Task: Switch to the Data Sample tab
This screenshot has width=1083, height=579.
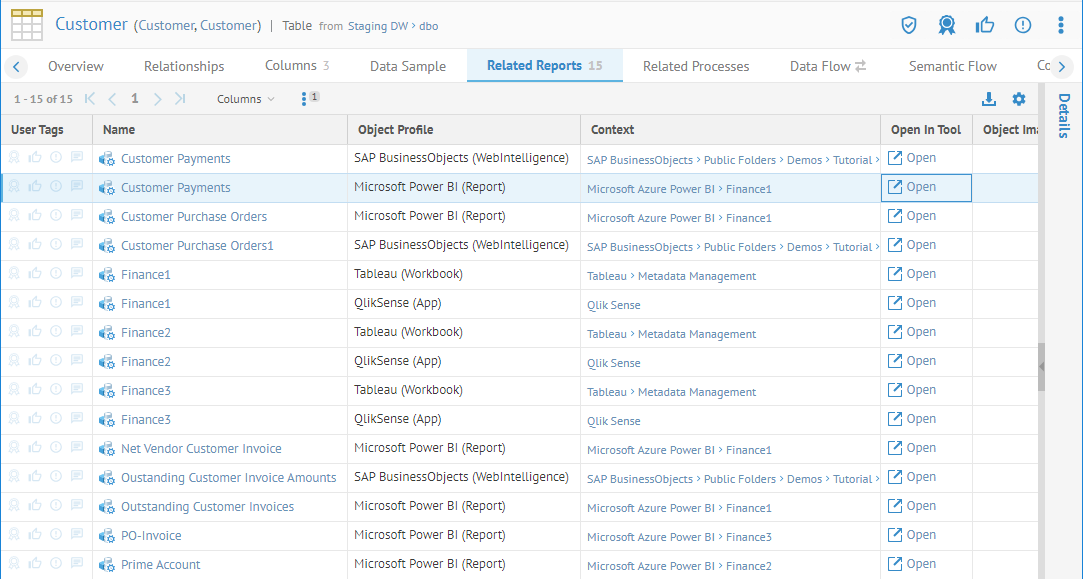Action: [407, 66]
